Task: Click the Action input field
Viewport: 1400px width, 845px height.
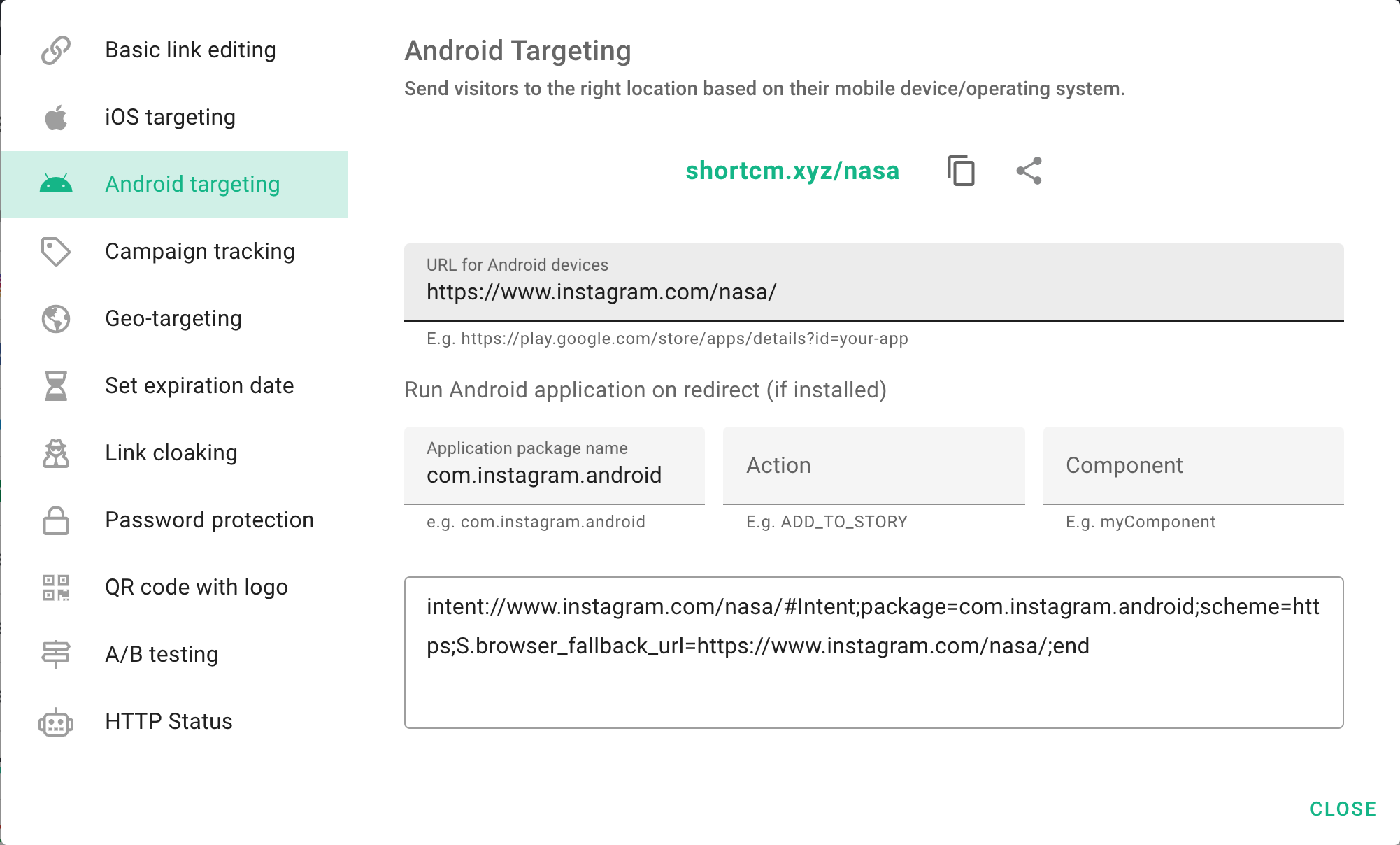Action: click(x=874, y=466)
